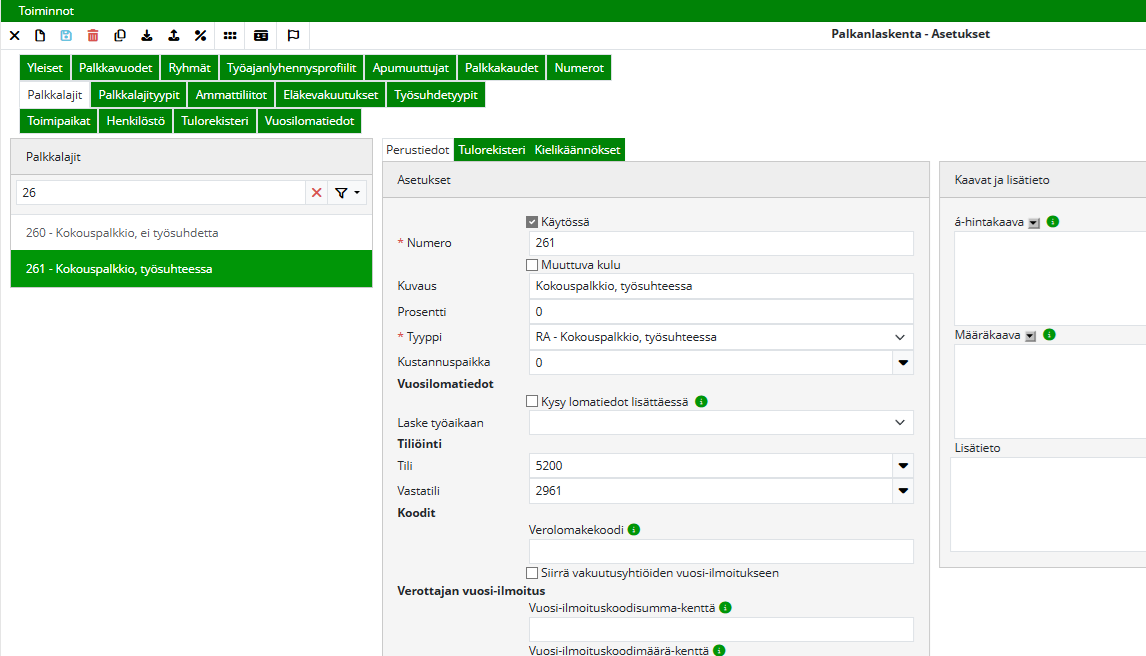Expand the Kustannuspaikka dropdown arrow
Viewport: 1146px width, 656px height.
click(x=902, y=363)
